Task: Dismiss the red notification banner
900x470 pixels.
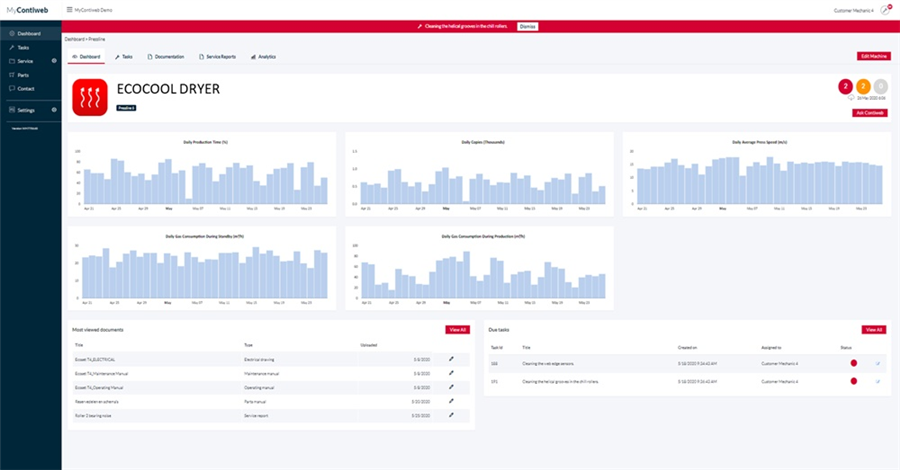Action: (527, 26)
